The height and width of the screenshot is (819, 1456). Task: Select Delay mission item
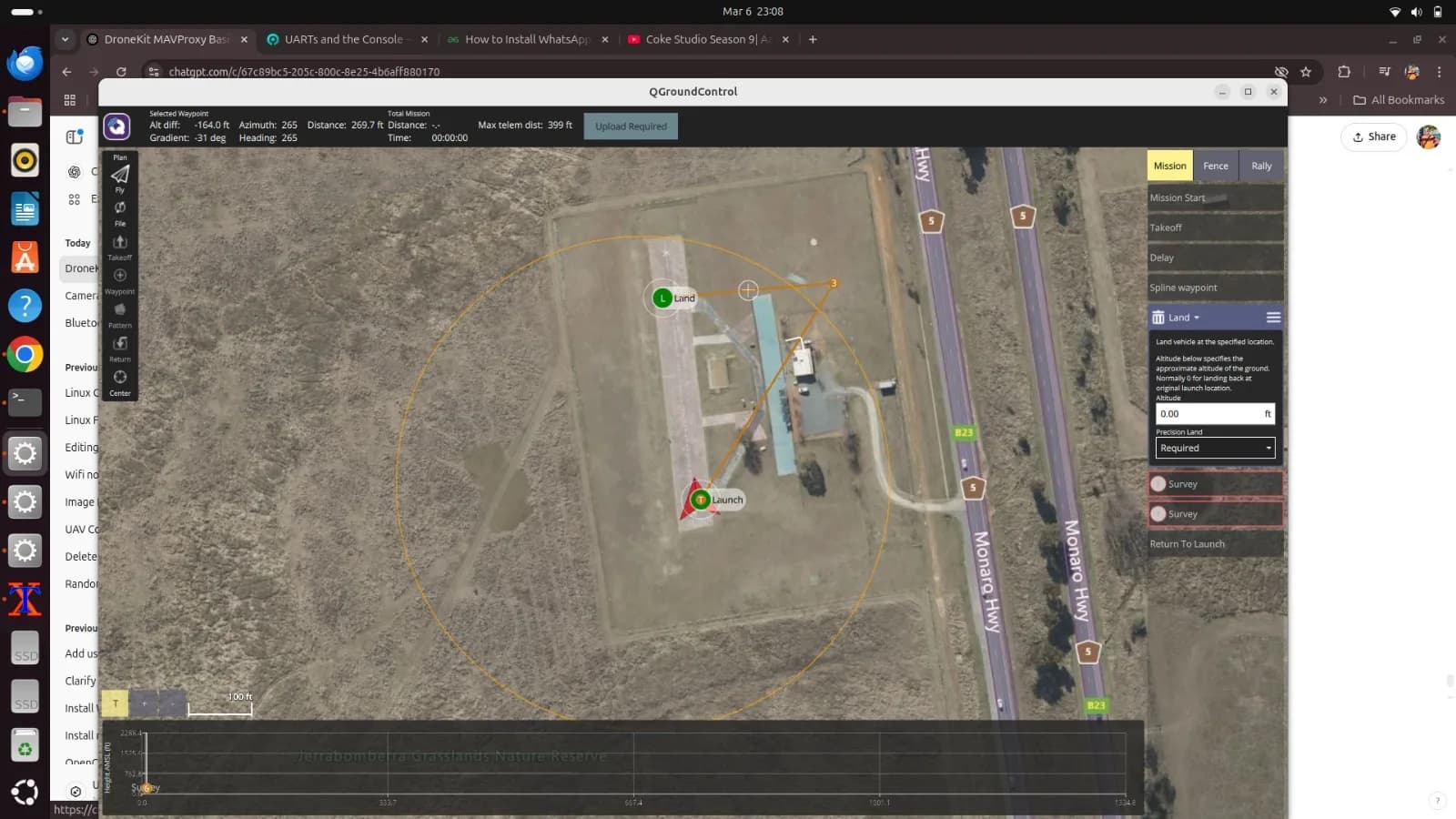coord(1216,258)
